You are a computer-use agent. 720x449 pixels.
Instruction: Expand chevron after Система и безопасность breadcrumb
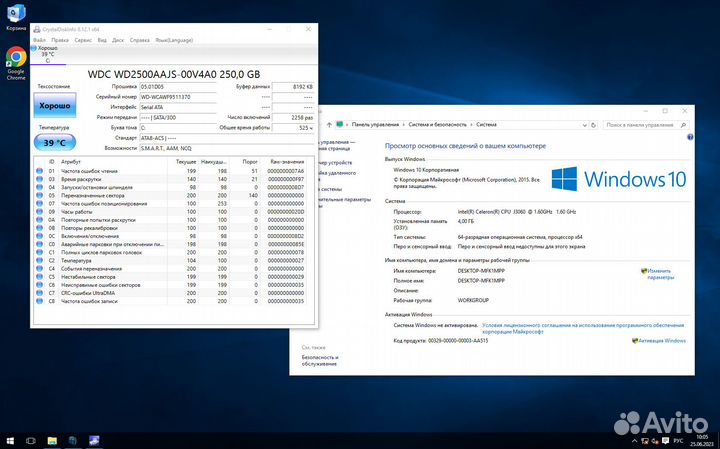(471, 125)
